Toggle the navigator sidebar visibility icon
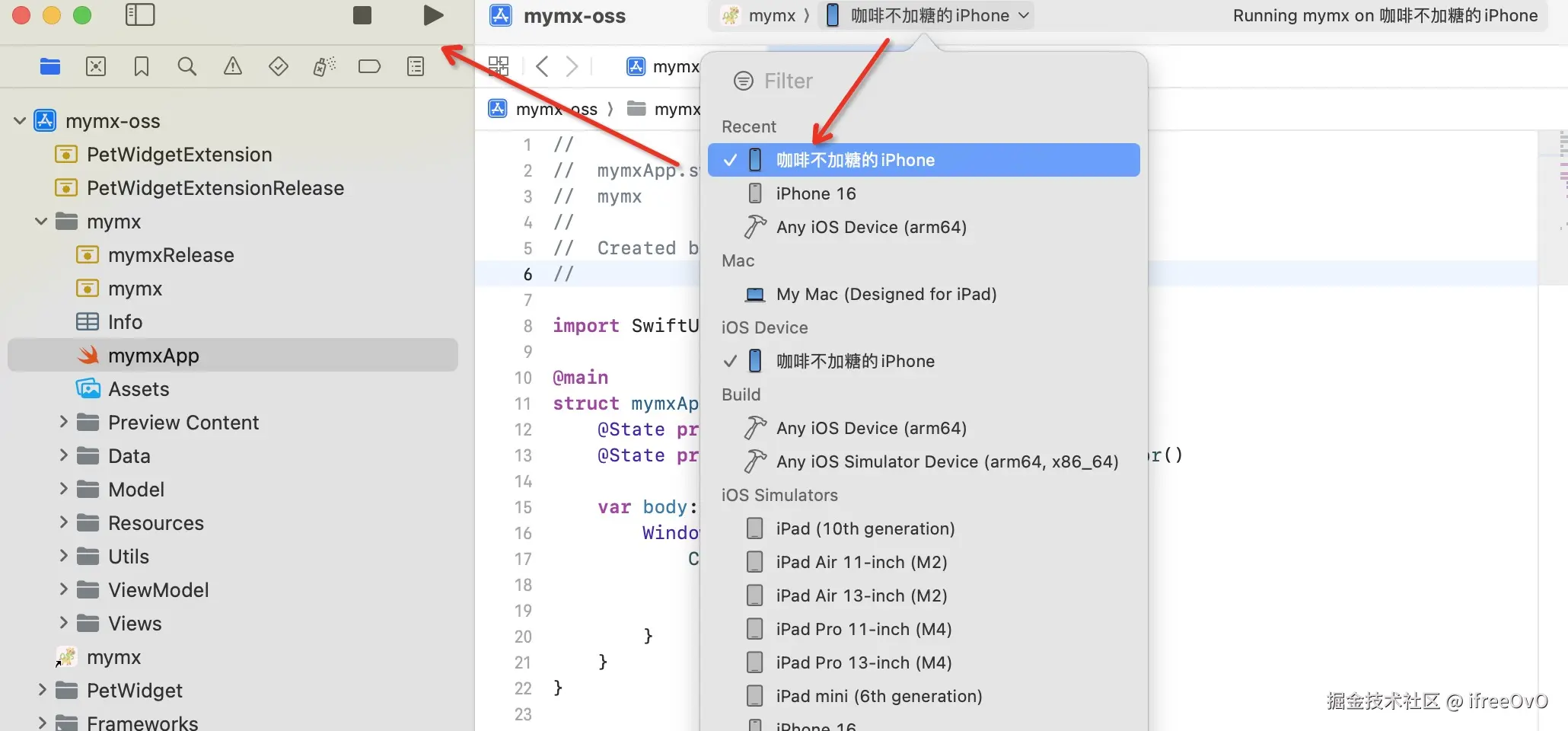The height and width of the screenshot is (731, 1568). tap(140, 15)
